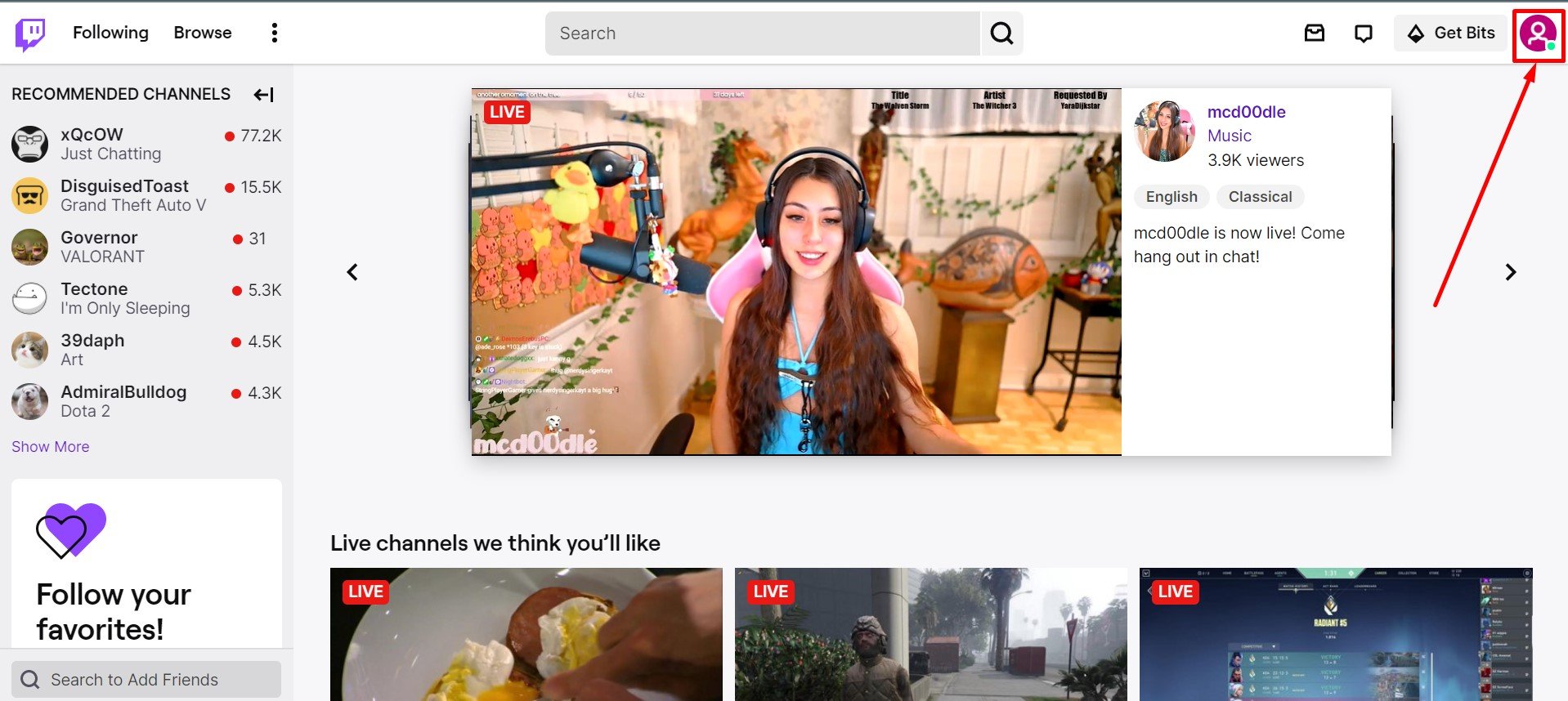1568x701 pixels.
Task: Open the 39daph Art channel
Action: point(146,350)
